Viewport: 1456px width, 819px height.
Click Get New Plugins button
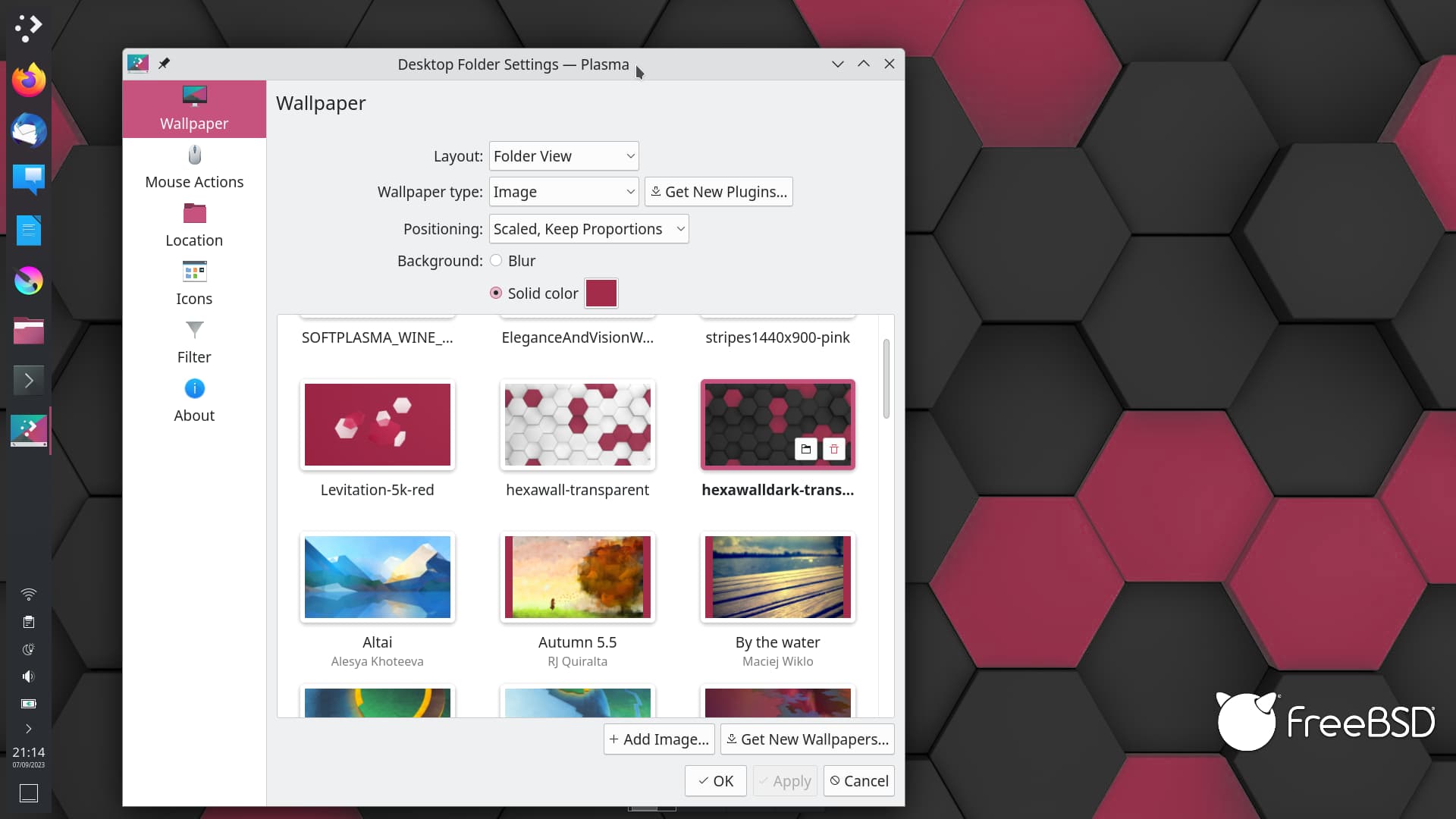tap(719, 192)
